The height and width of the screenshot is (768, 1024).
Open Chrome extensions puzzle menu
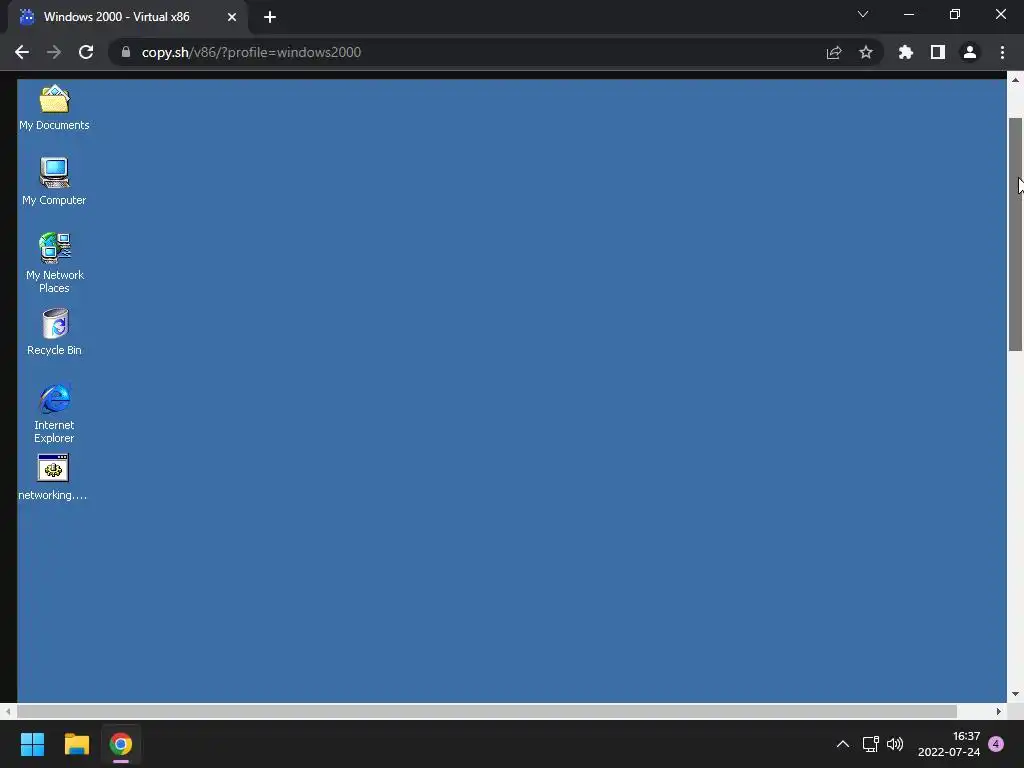[905, 52]
